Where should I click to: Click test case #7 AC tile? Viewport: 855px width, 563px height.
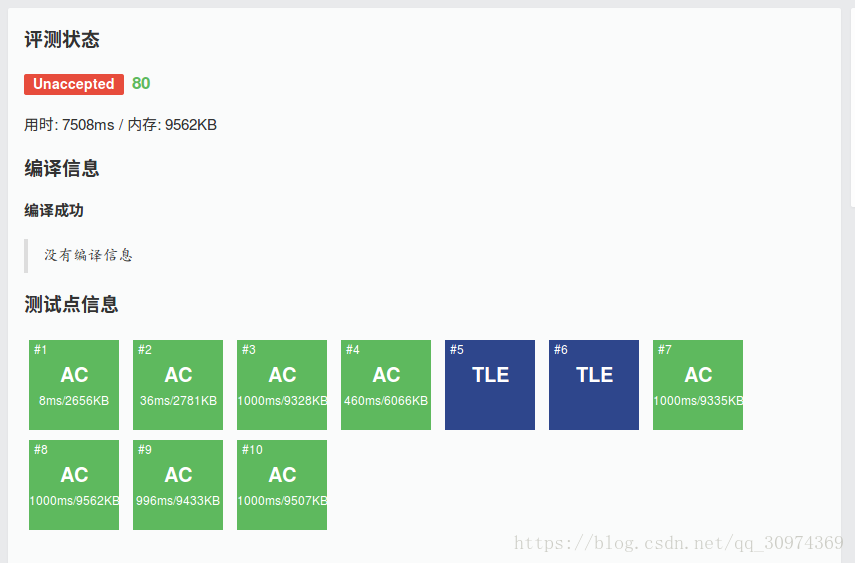(698, 385)
